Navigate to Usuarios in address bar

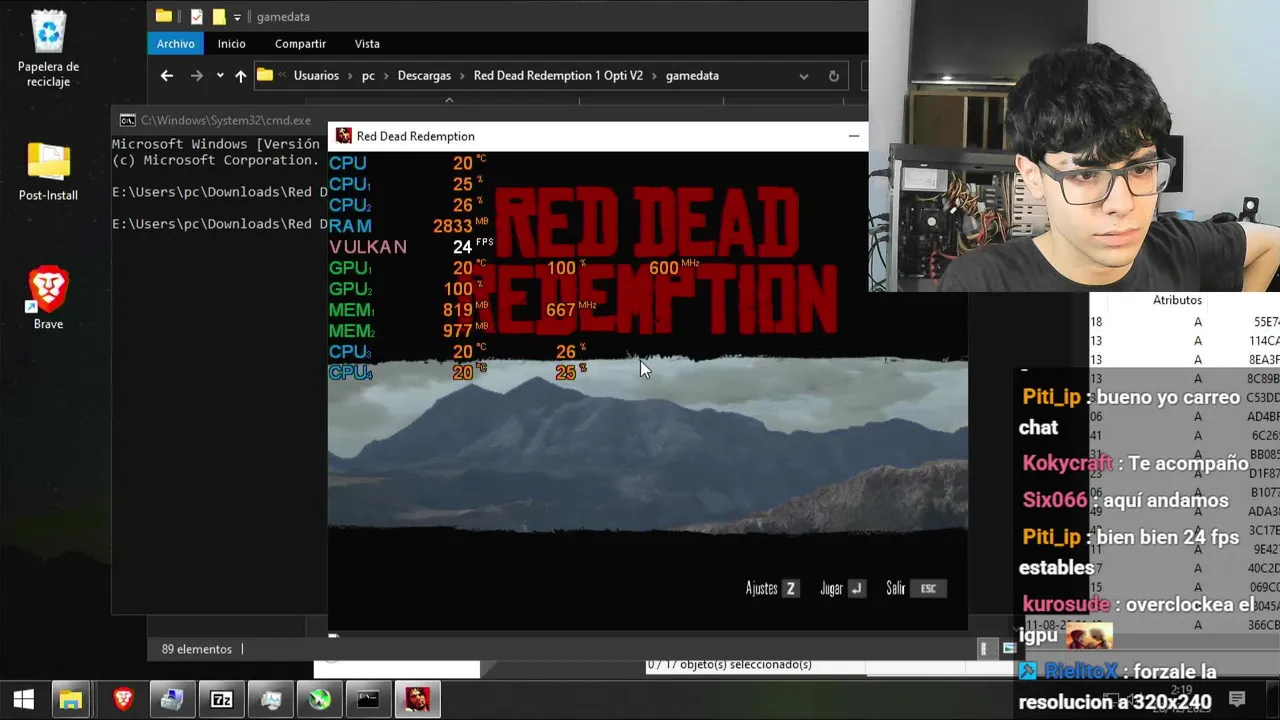(x=316, y=76)
